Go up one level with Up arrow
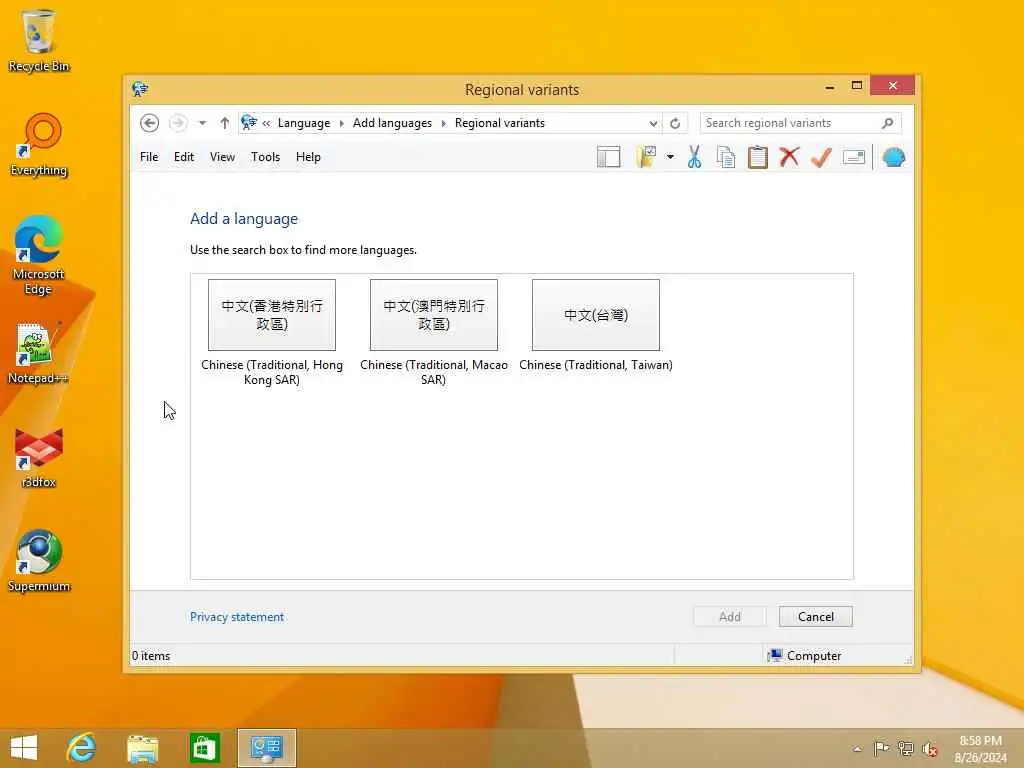The height and width of the screenshot is (768, 1024). (x=225, y=123)
